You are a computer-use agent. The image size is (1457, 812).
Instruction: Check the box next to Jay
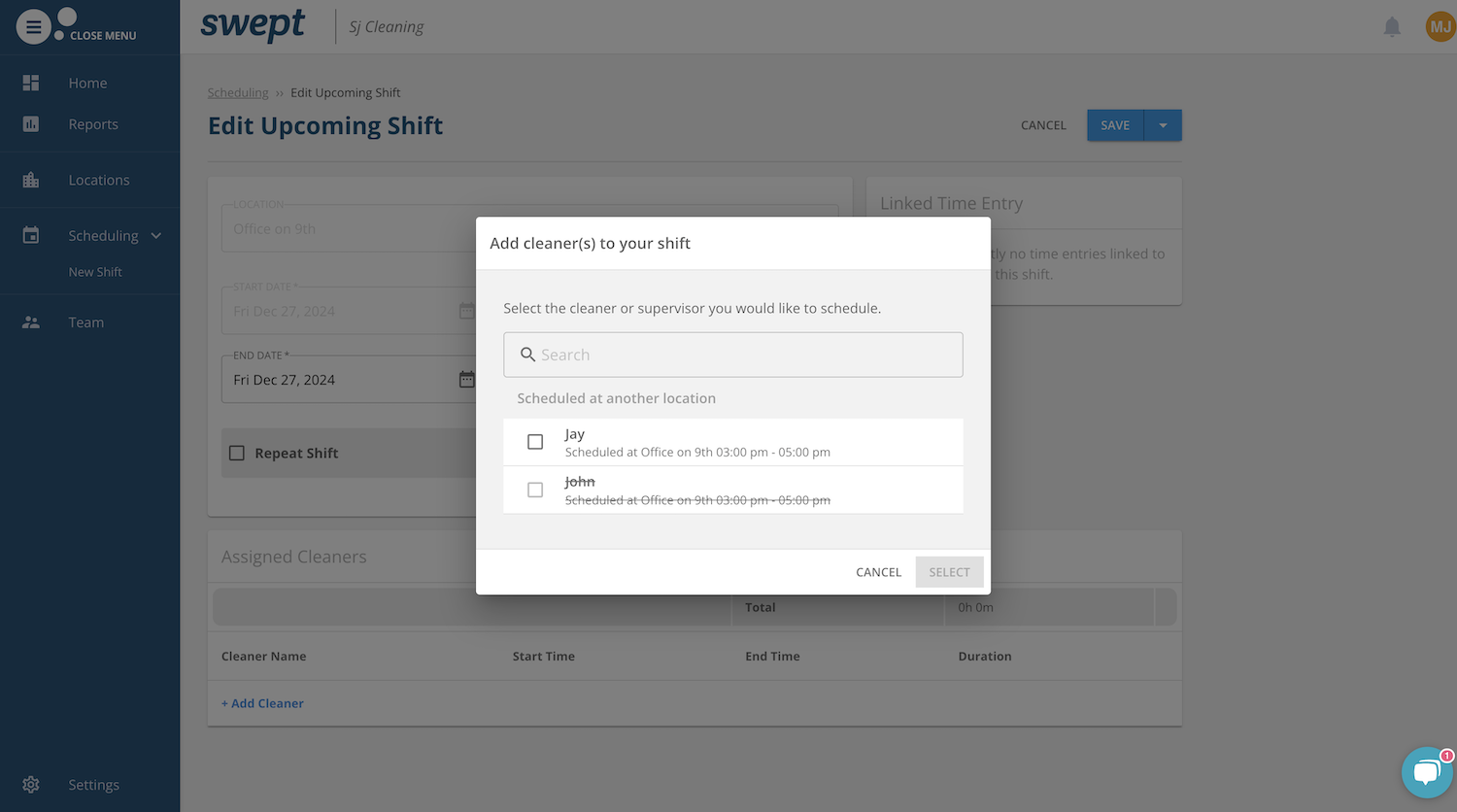[x=535, y=442]
